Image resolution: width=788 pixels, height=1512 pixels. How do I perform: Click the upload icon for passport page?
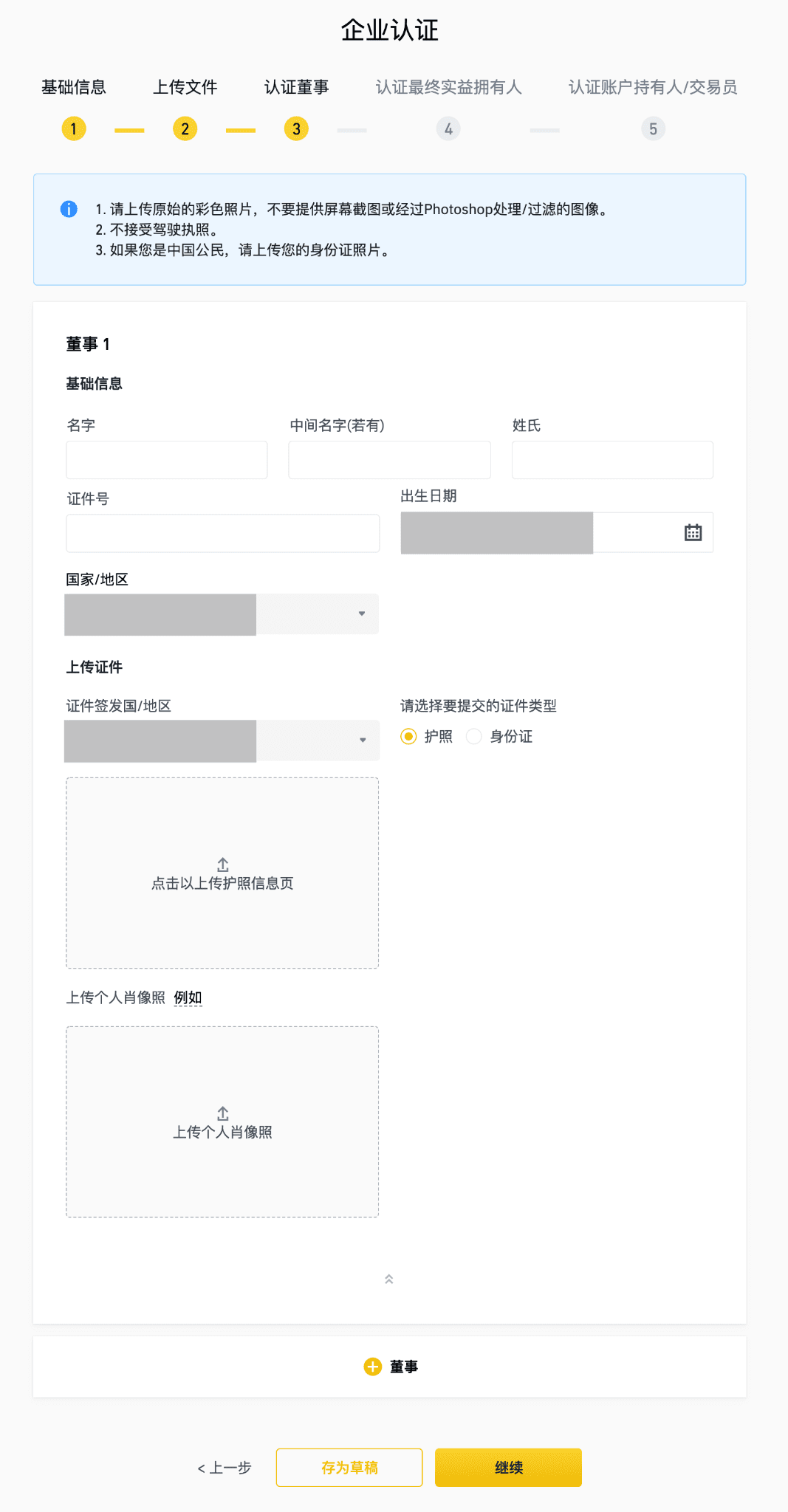[222, 865]
